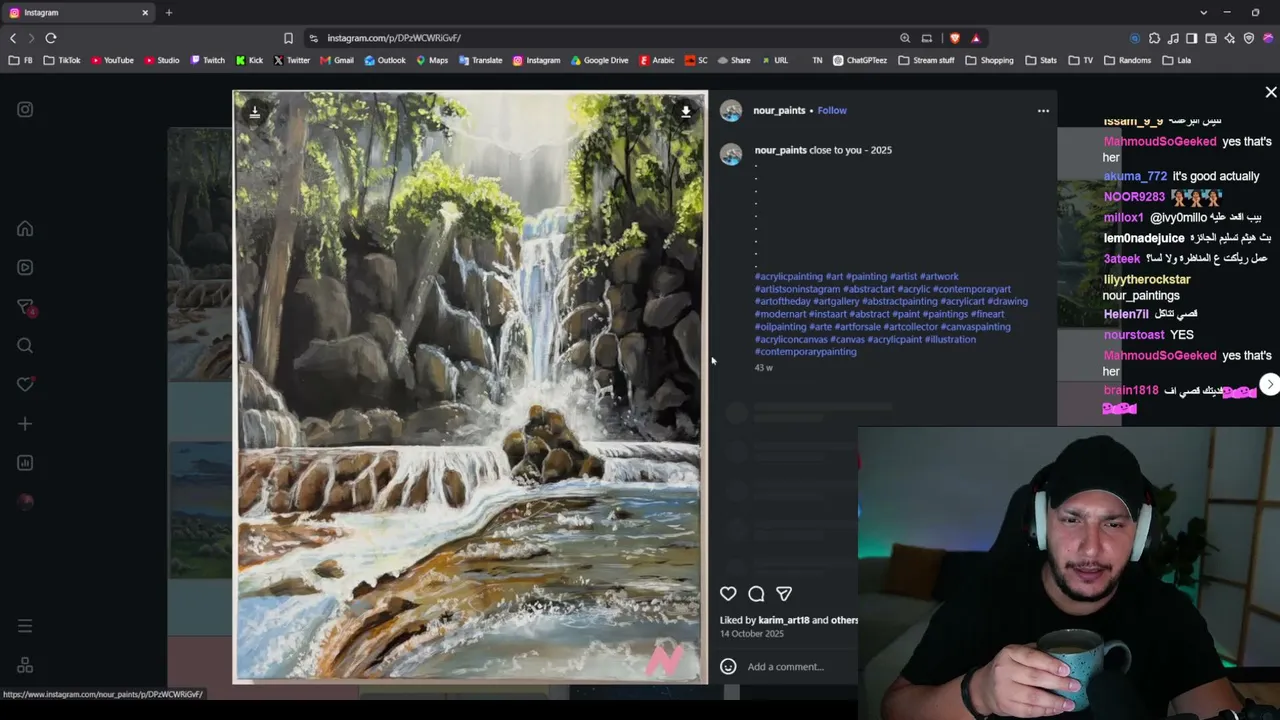The height and width of the screenshot is (720, 1280).
Task: Open Reels in the Instagram sidebar
Action: 25,268
